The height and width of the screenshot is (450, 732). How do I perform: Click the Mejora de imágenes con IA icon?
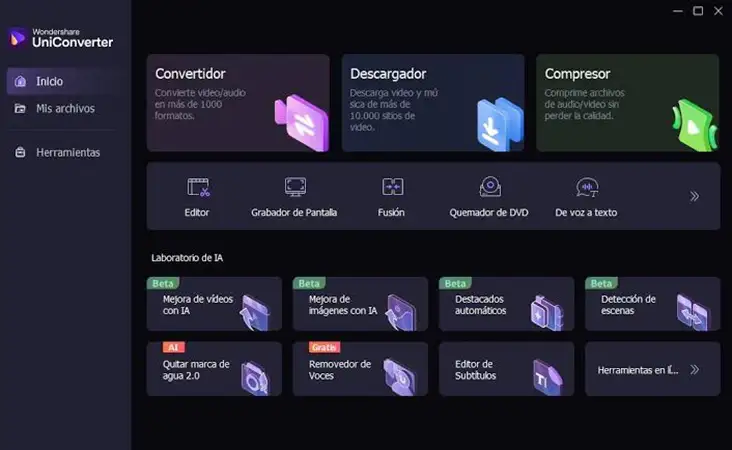point(401,313)
